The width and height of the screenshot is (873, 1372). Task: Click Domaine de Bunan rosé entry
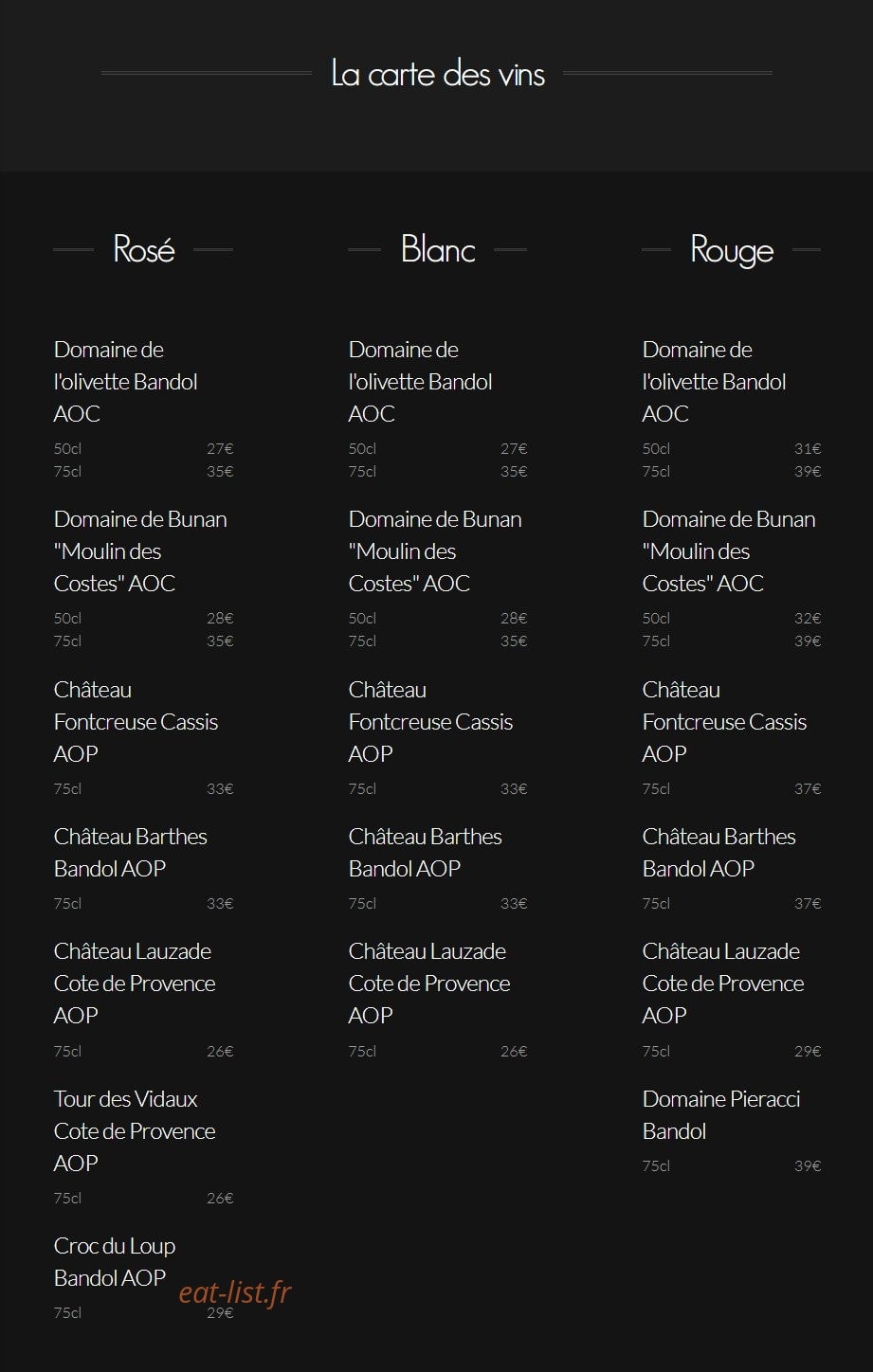coord(140,551)
